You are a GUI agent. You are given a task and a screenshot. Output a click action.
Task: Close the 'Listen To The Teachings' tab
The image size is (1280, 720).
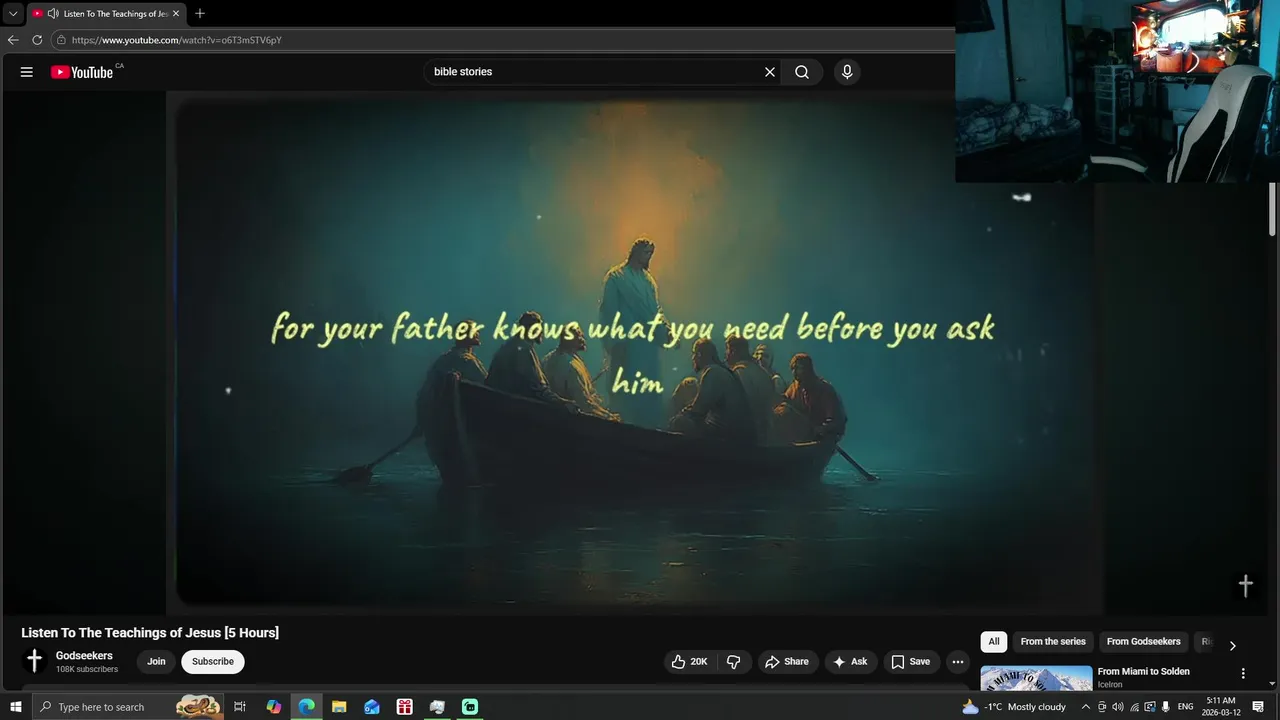tap(176, 14)
